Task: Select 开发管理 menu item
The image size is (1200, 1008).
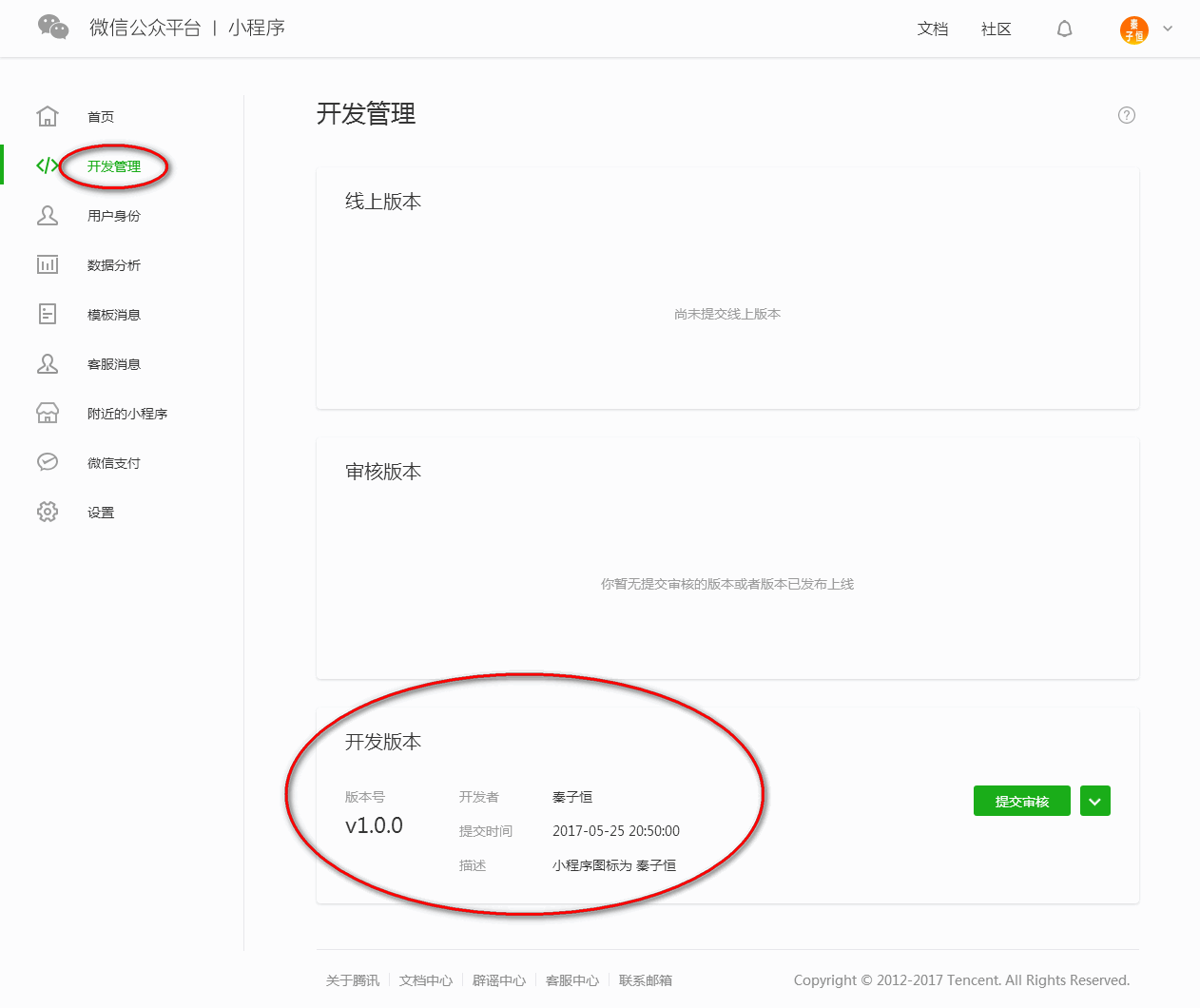Action: coord(114,166)
